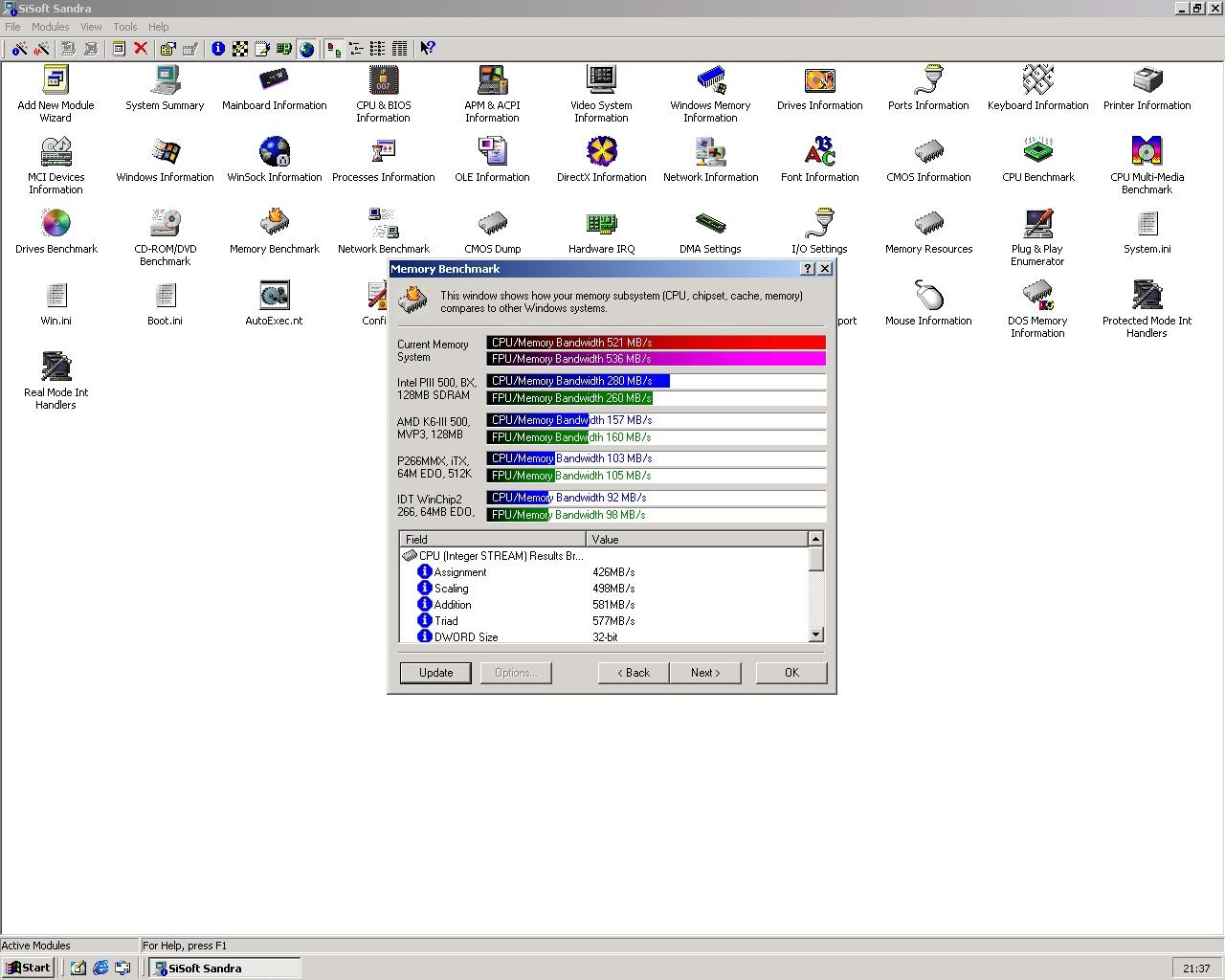
Task: Click the results list scroll down arrow
Action: point(815,635)
